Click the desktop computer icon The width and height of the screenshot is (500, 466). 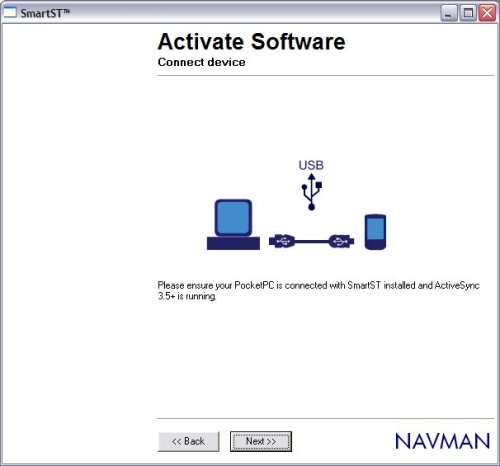point(233,224)
